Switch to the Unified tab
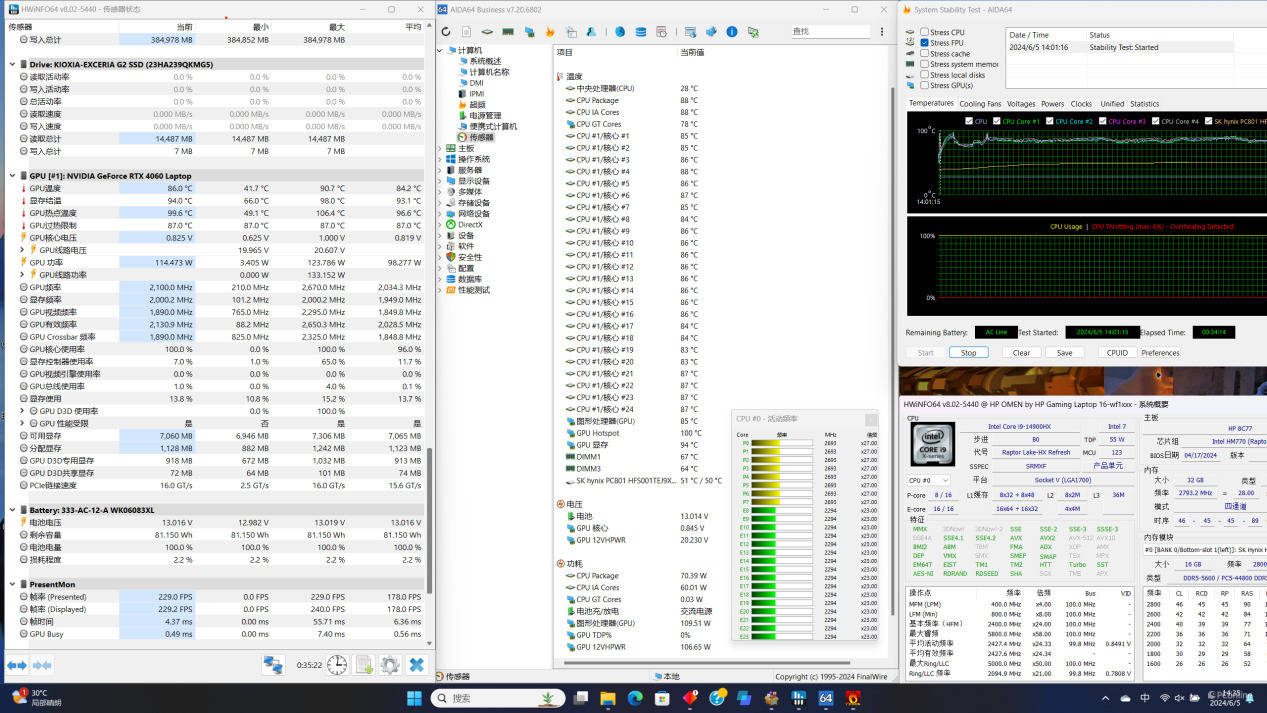1267x713 pixels. coord(1112,104)
